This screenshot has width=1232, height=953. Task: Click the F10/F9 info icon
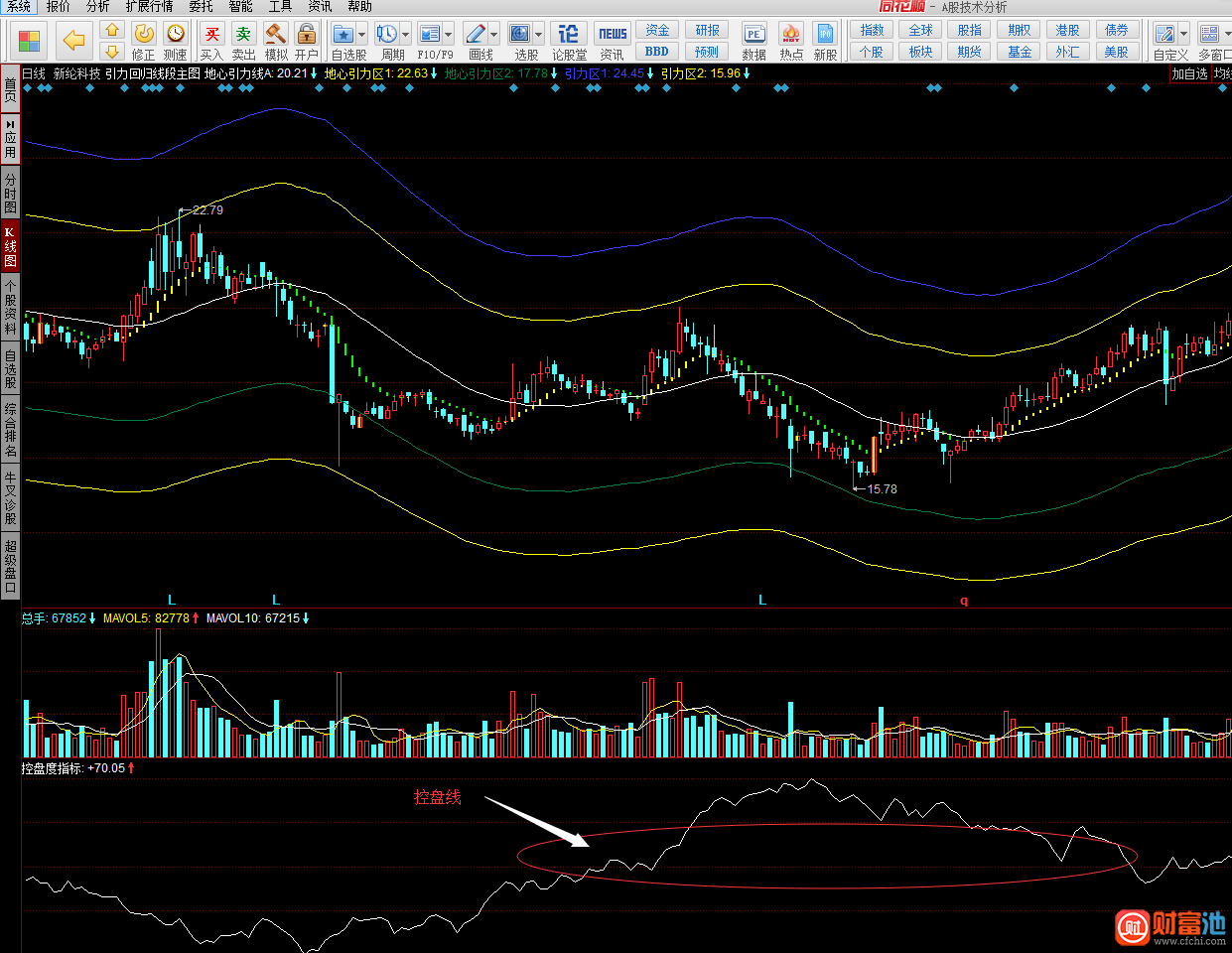coord(430,34)
